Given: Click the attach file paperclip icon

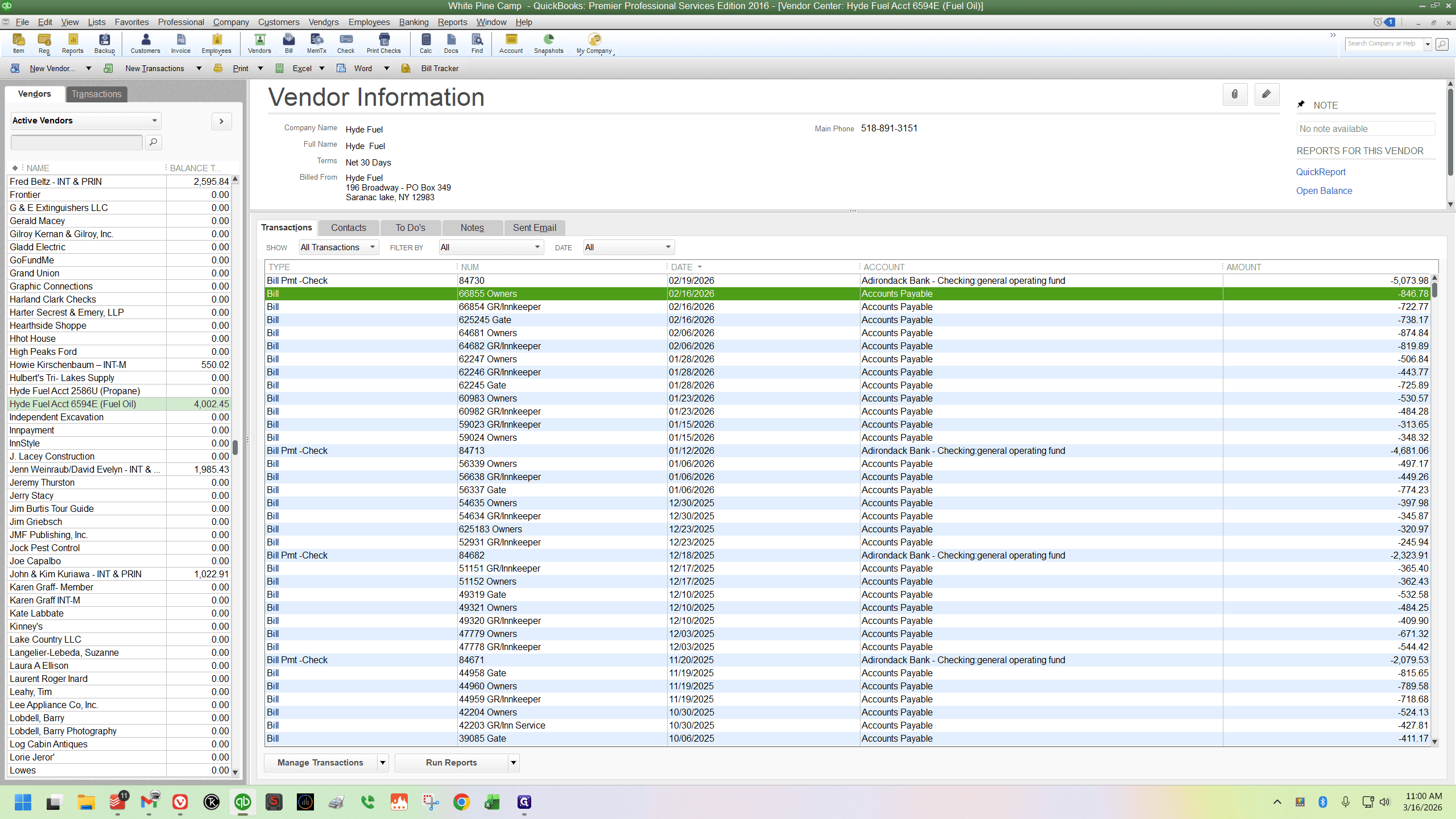Looking at the screenshot, I should tap(1235, 94).
